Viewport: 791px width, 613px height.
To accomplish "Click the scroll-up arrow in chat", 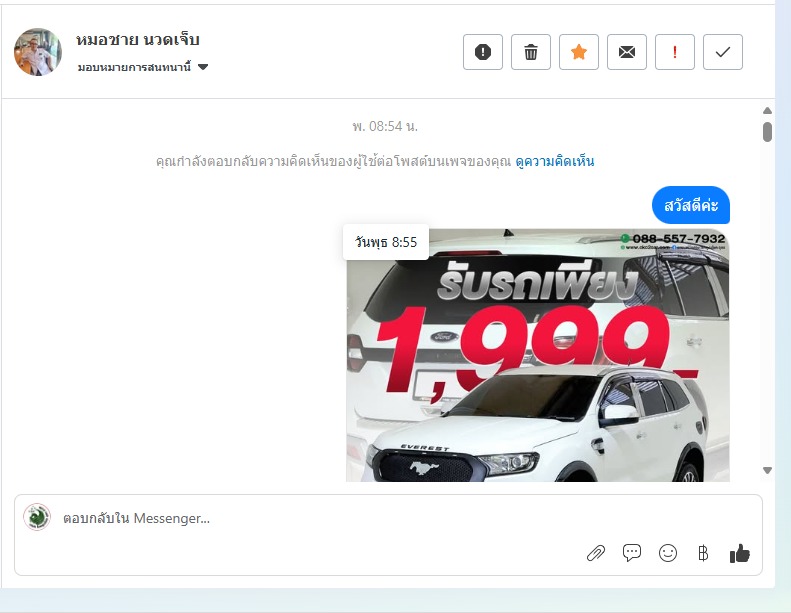I will [767, 111].
